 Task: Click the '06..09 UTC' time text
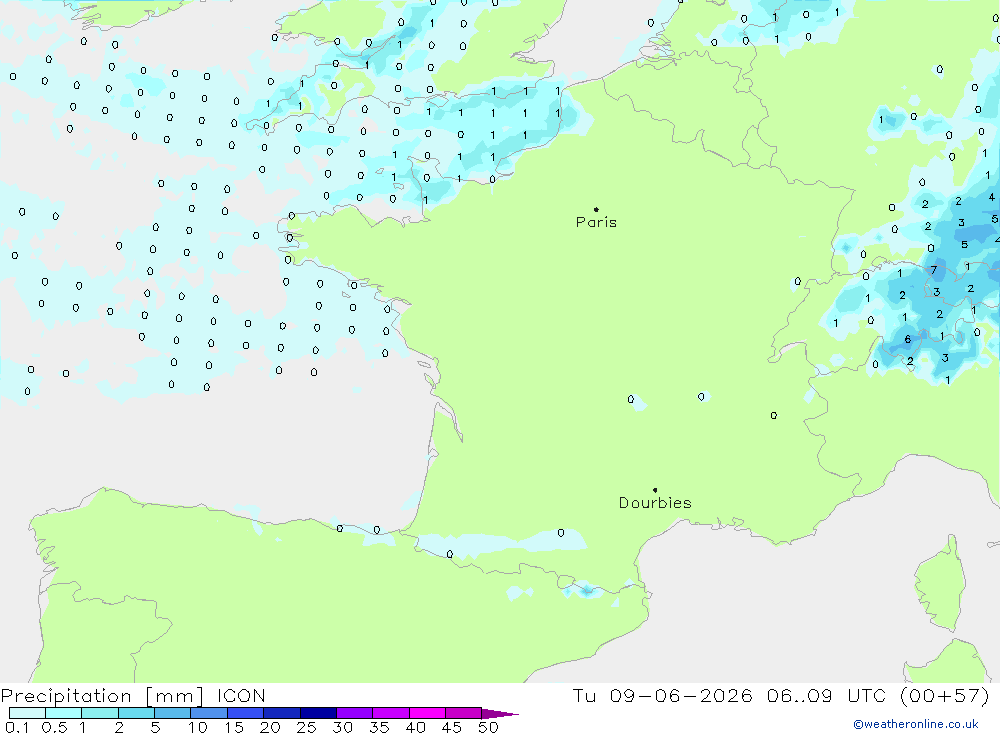(x=826, y=695)
